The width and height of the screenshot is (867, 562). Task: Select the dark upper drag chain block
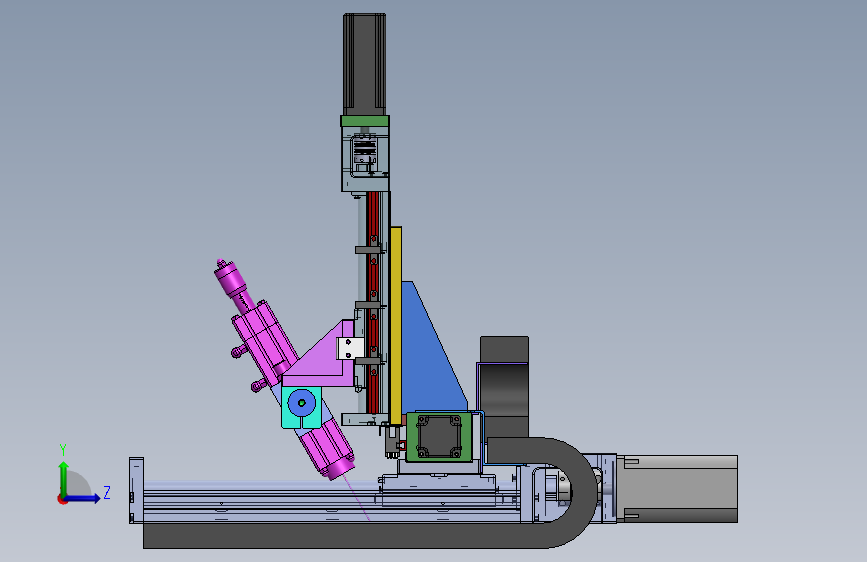(504, 386)
